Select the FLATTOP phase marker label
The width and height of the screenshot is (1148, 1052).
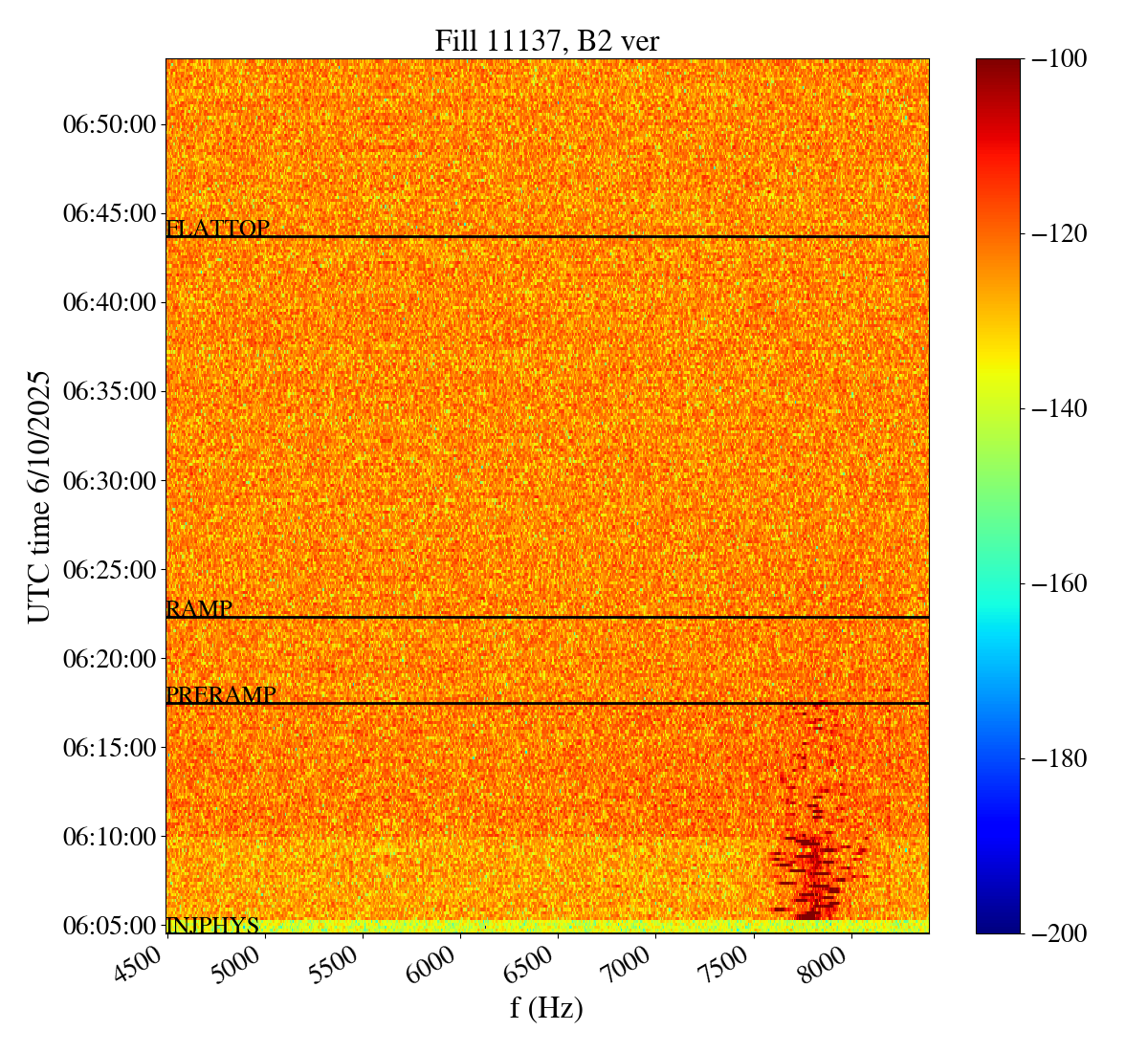pyautogui.click(x=218, y=229)
